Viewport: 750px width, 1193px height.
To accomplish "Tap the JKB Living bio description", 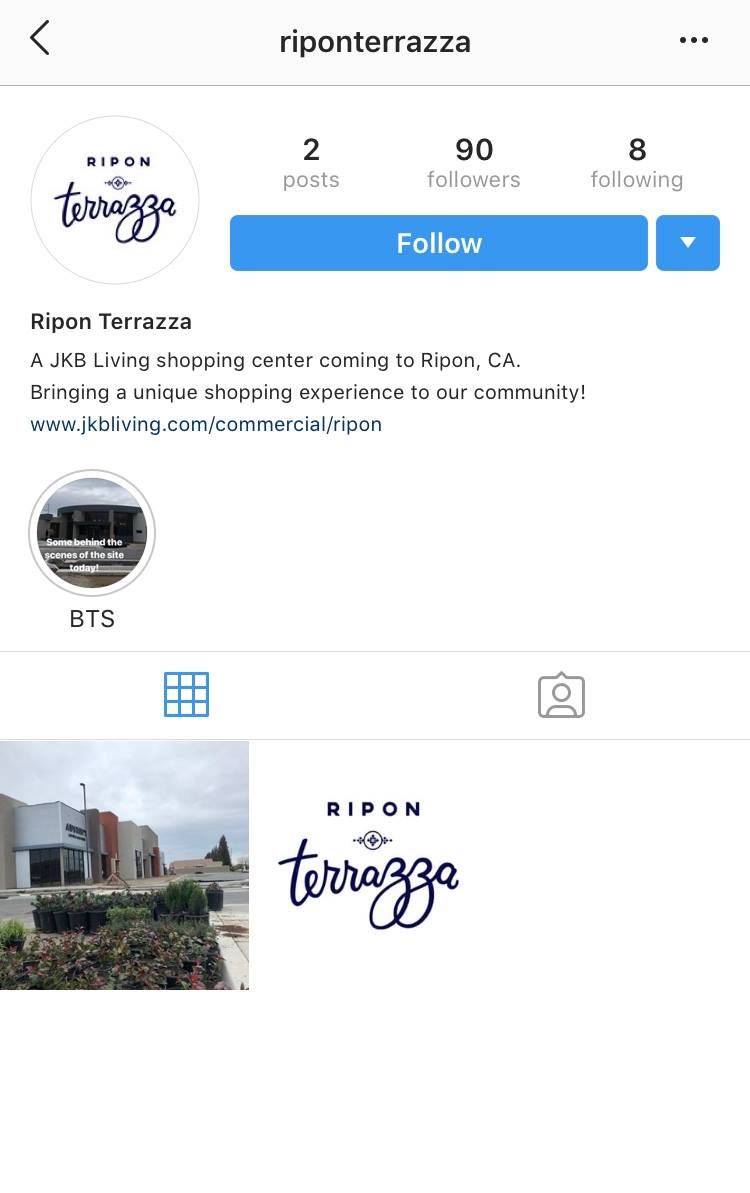I will [308, 376].
